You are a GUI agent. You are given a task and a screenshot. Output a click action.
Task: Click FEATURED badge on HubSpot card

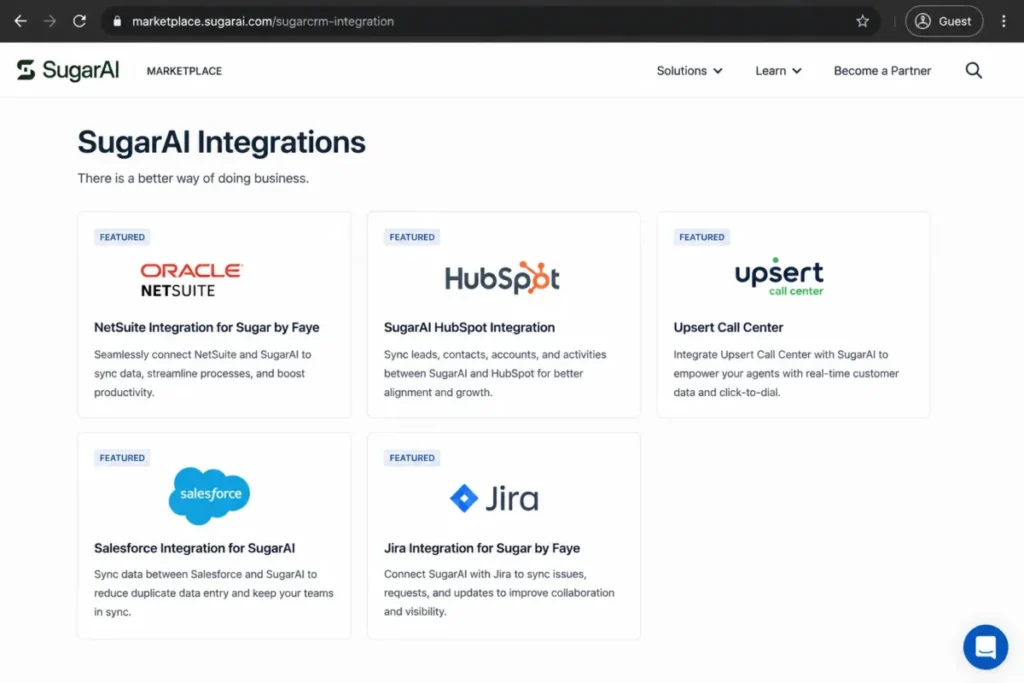click(x=411, y=237)
